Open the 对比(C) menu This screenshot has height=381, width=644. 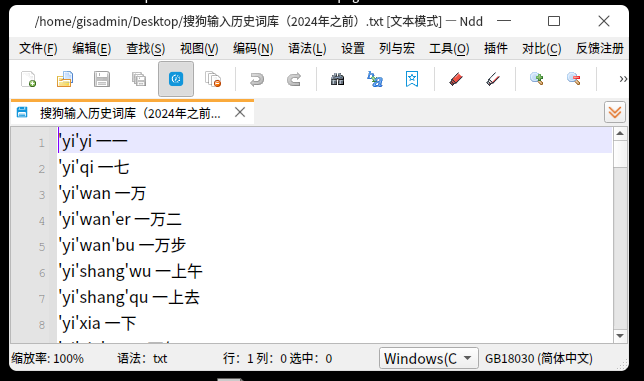point(542,49)
